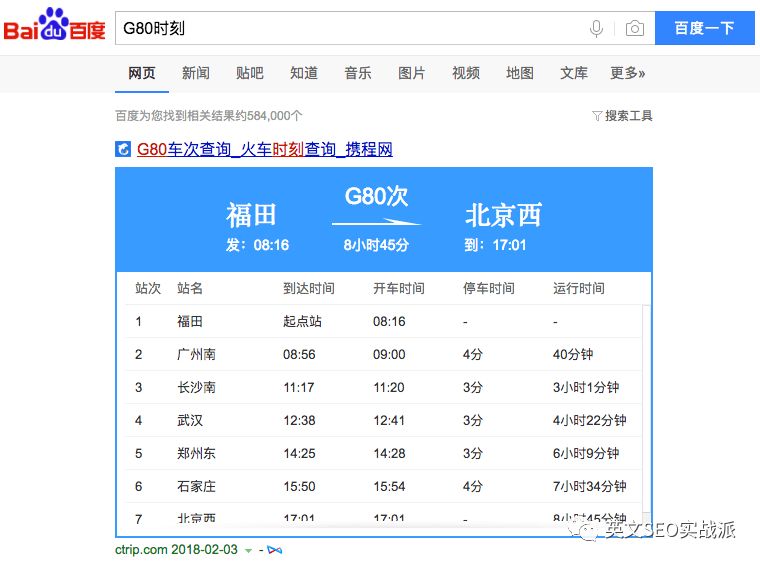Image resolution: width=760 pixels, height=563 pixels.
Task: Select the 武汉 station row
Action: pos(383,420)
